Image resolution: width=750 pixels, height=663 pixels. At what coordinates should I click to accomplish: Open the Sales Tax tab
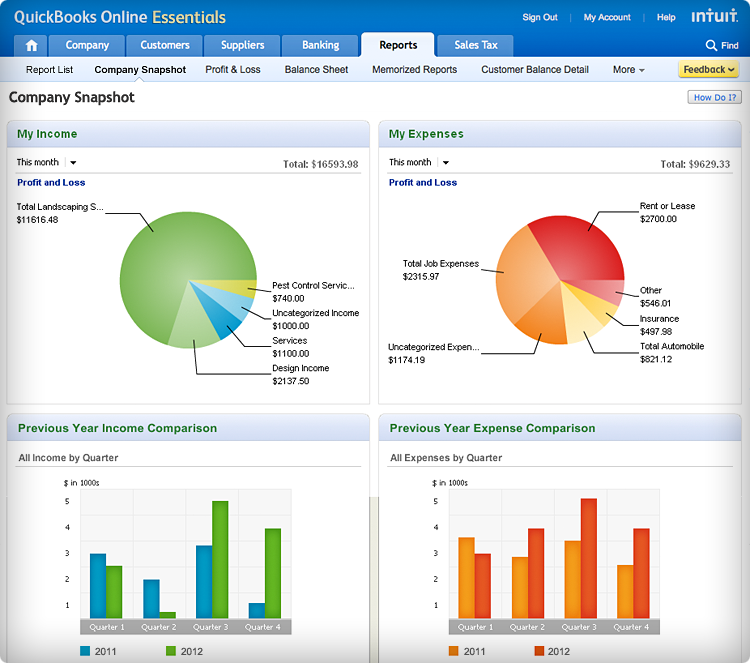pos(475,45)
